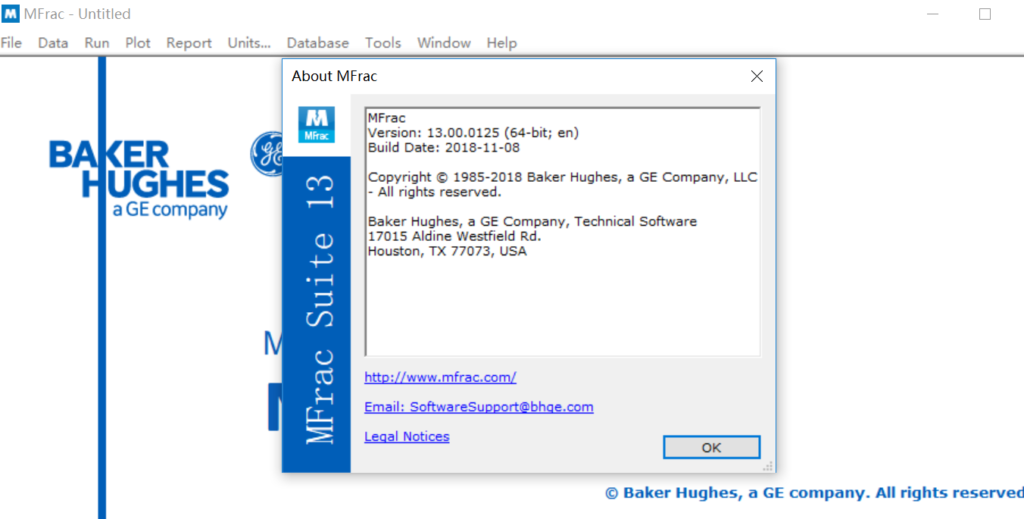Open the Data menu
This screenshot has width=1024, height=519.
pos(53,43)
